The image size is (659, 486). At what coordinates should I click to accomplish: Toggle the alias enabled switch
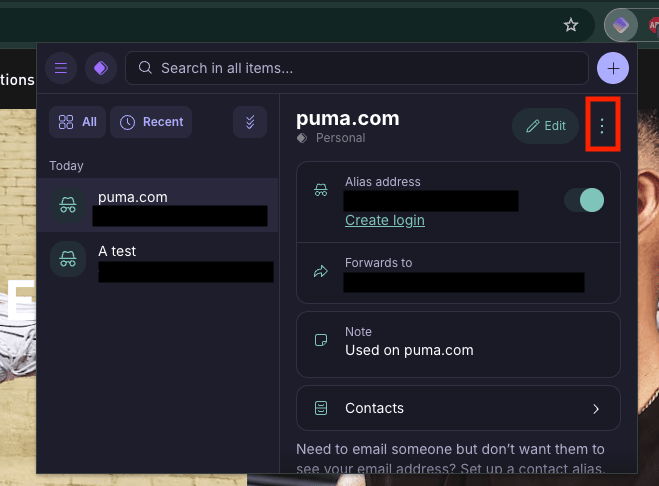[584, 200]
